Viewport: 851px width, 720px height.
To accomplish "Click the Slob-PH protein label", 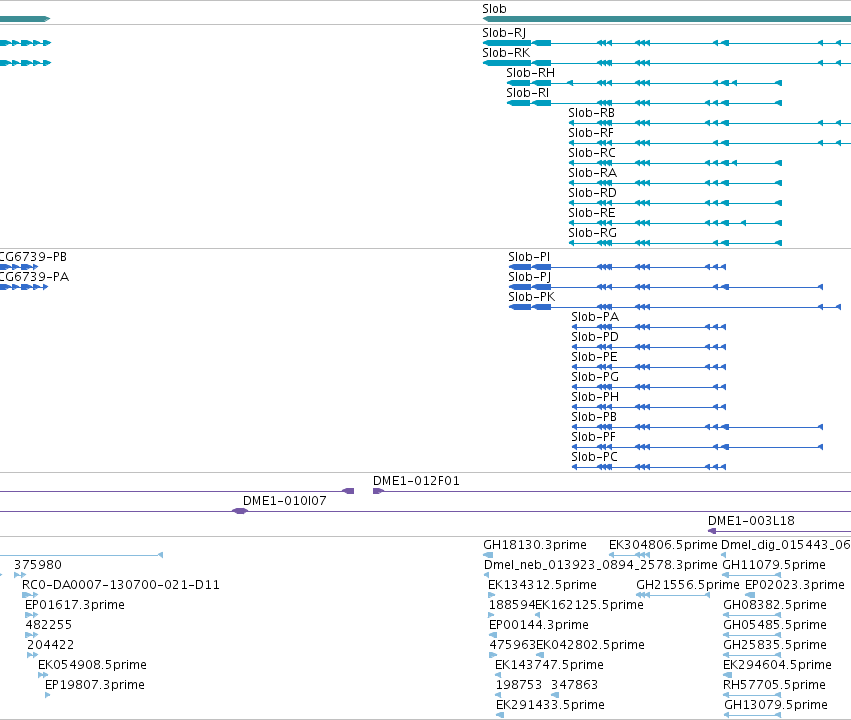I will point(595,397).
